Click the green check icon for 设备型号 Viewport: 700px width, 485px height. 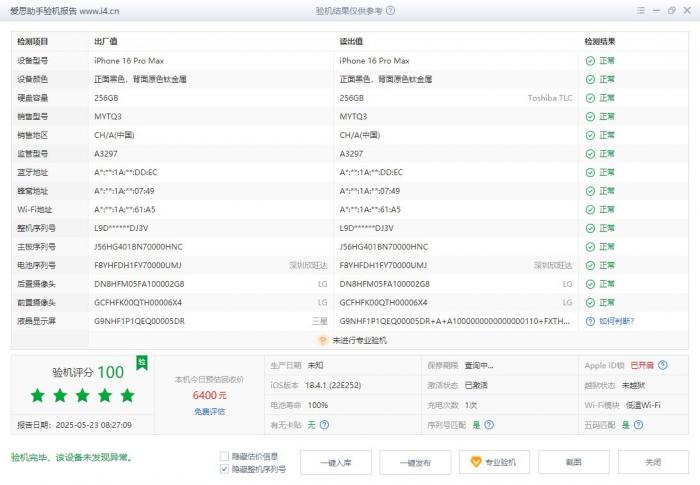590,61
